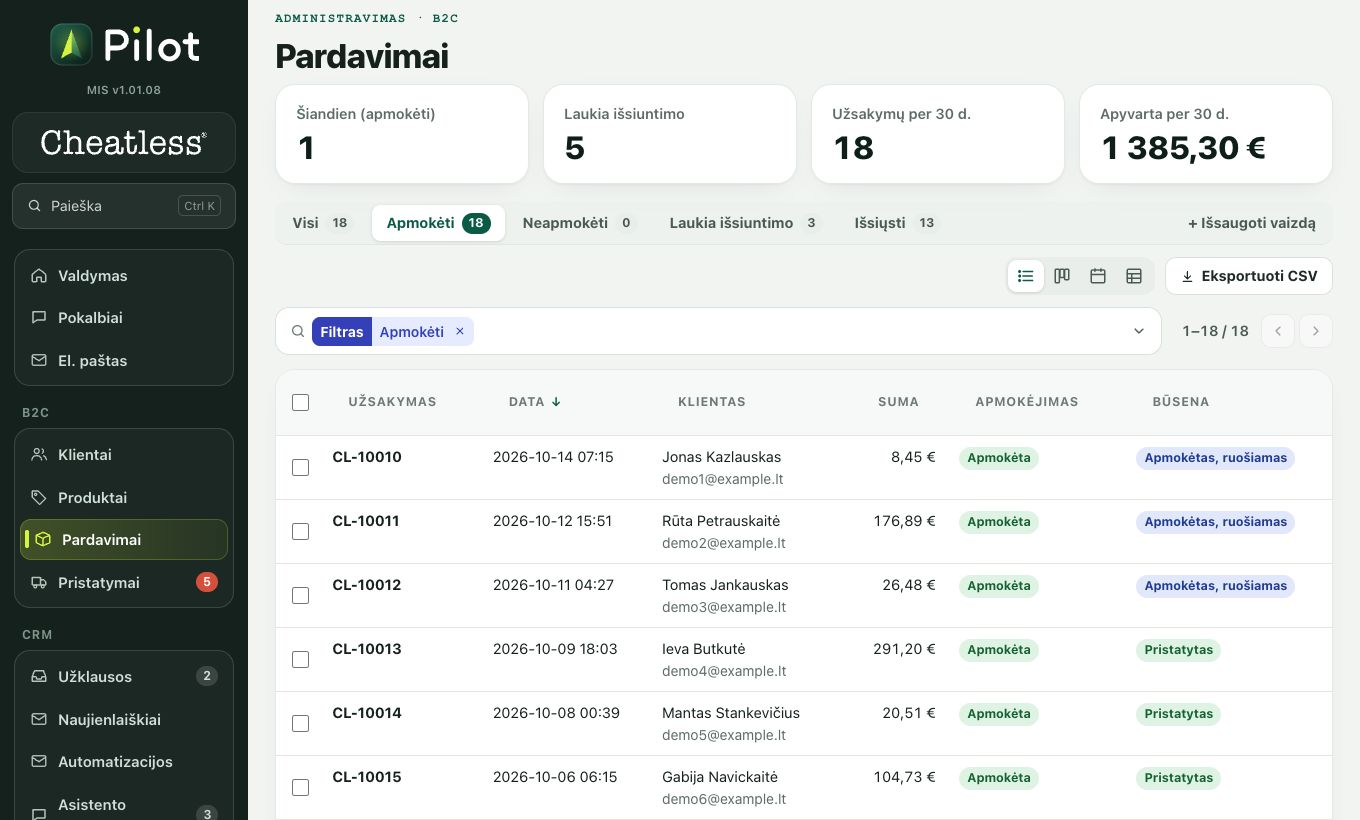1360x820 pixels.
Task: Click the Naujienlaiškiai envelope icon
Action: [39, 719]
